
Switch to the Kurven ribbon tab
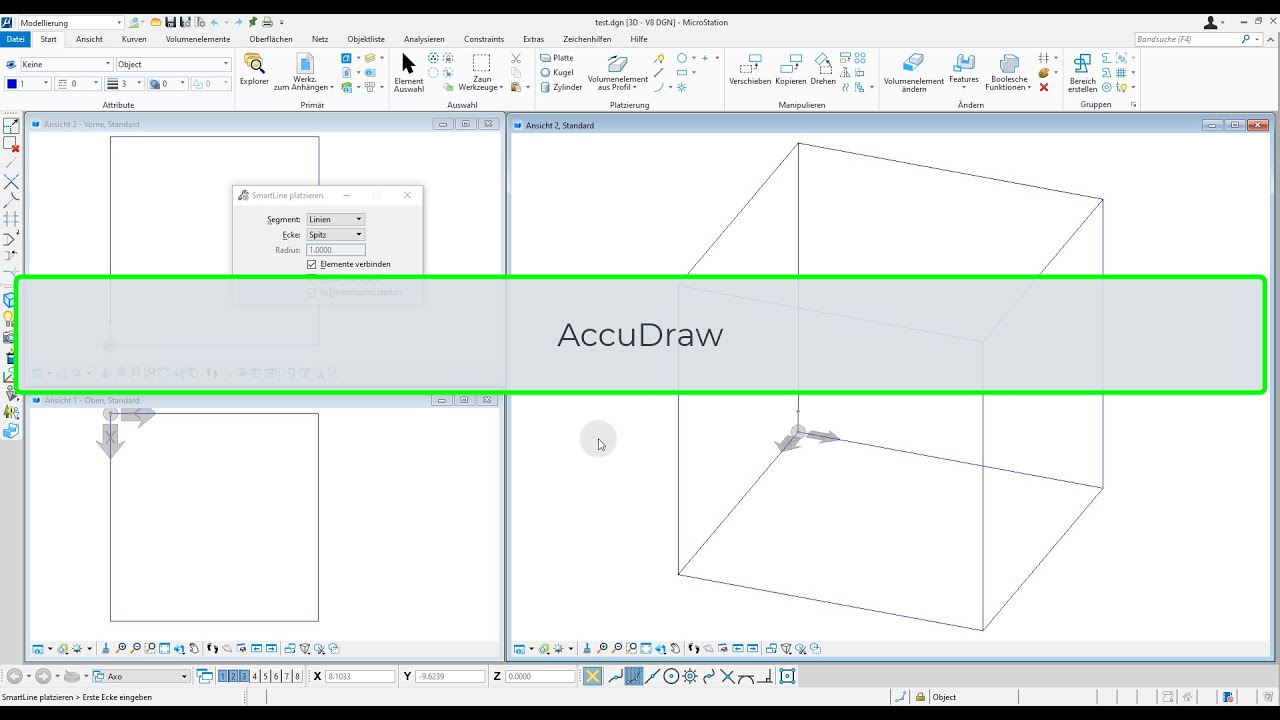[x=134, y=39]
